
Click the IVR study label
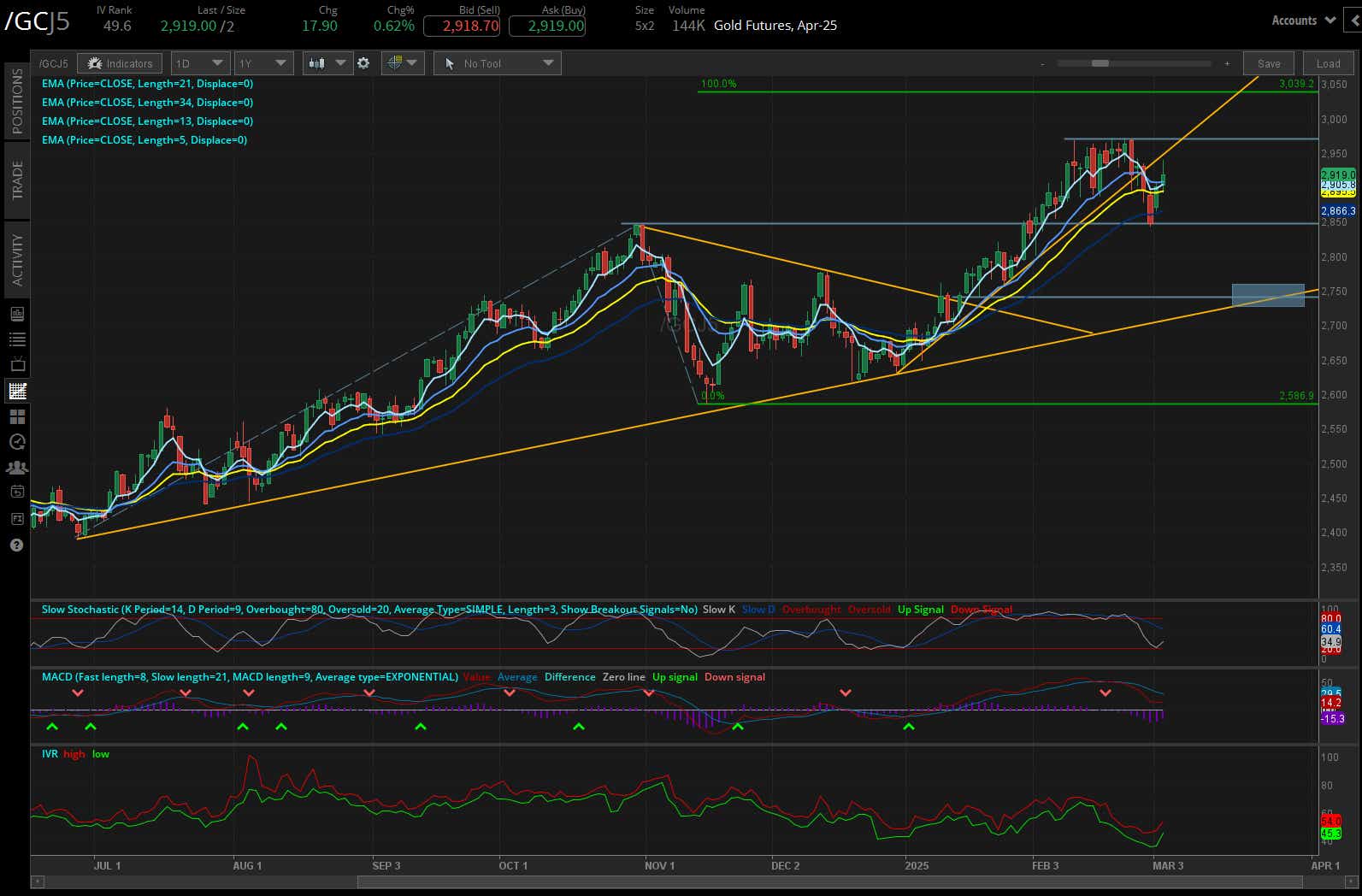coord(50,754)
